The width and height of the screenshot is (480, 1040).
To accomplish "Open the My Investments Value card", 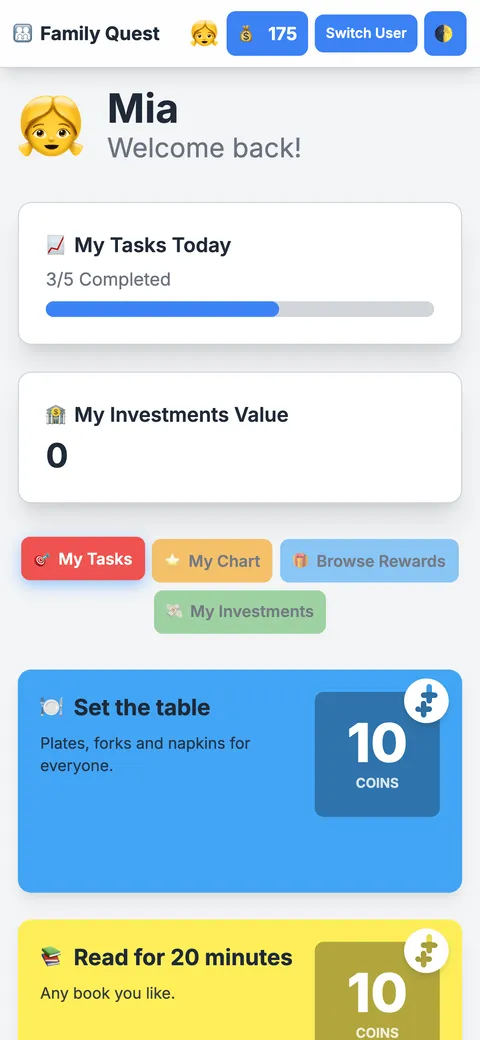I will (240, 437).
